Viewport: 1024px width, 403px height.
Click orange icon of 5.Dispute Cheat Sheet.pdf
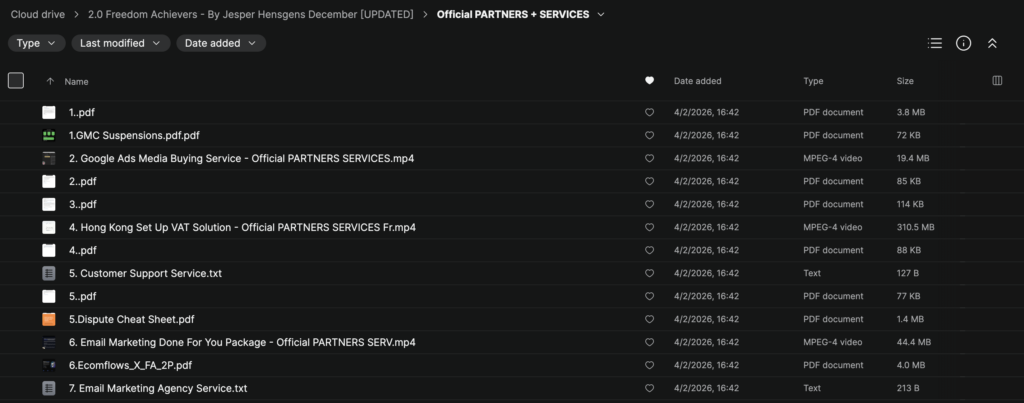[49, 319]
